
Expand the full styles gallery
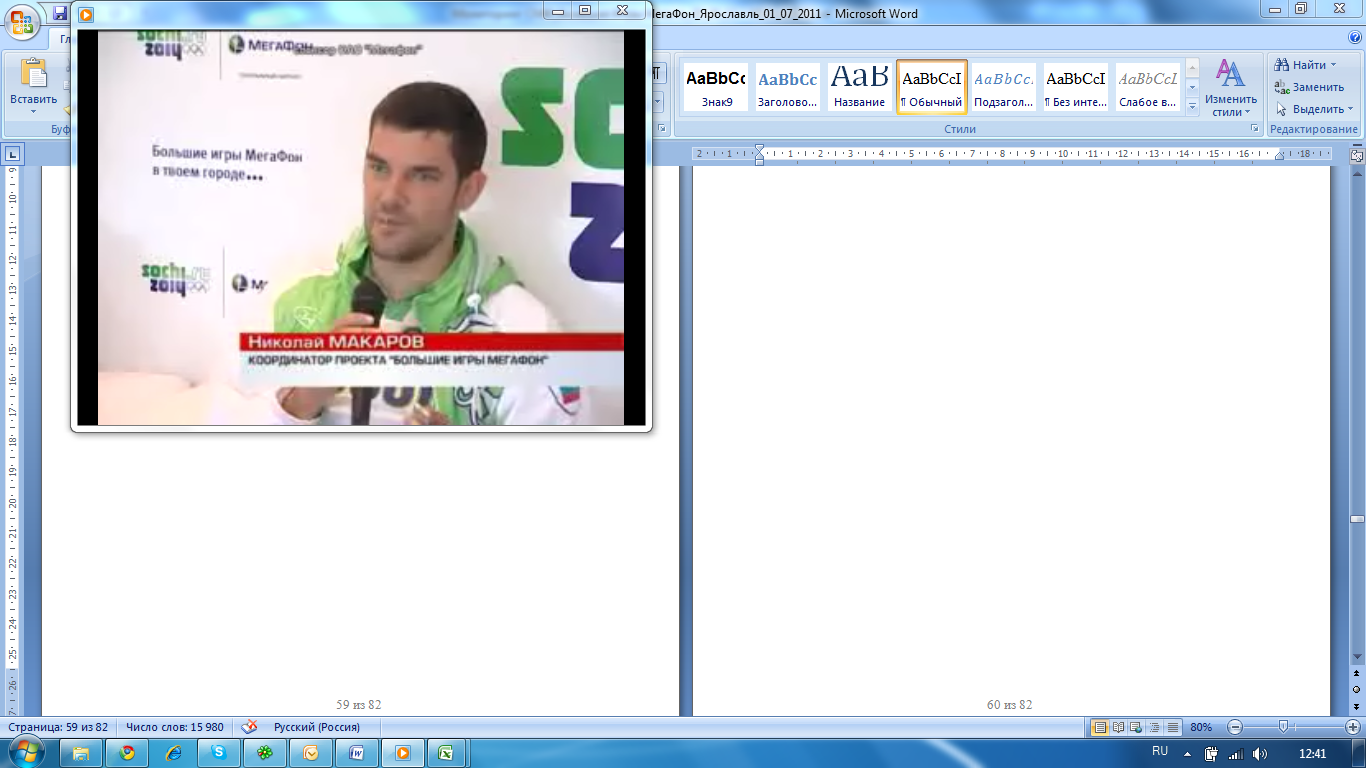(1192, 106)
